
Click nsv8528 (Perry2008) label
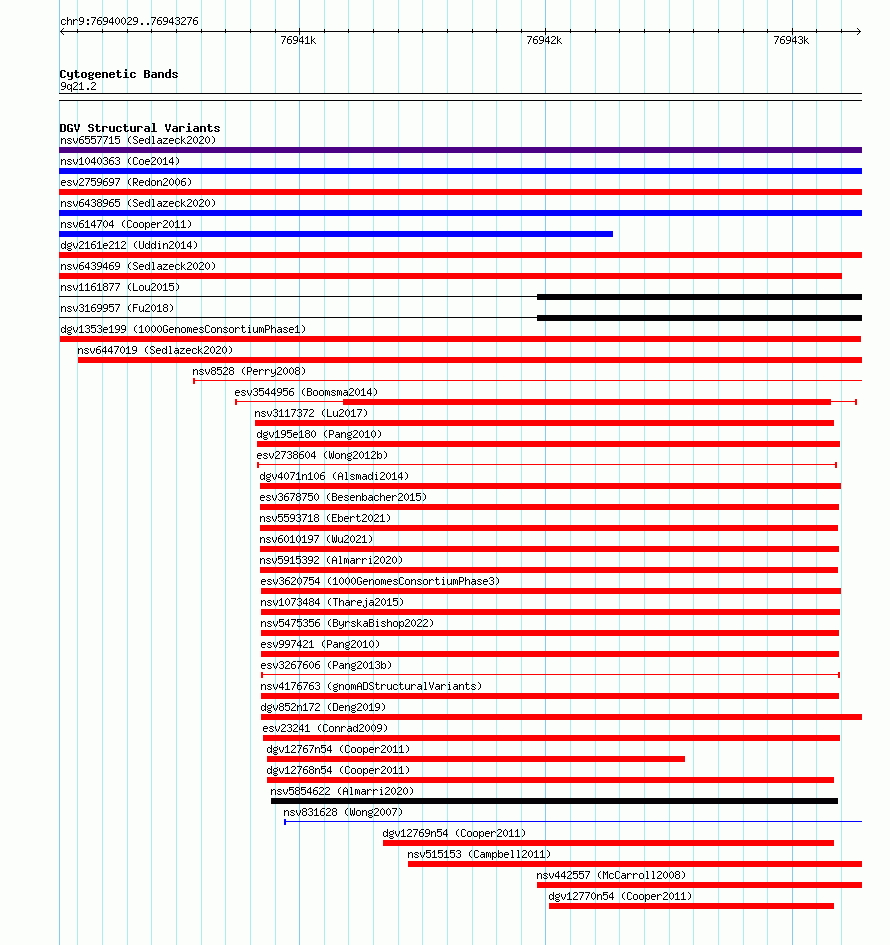[x=249, y=372]
